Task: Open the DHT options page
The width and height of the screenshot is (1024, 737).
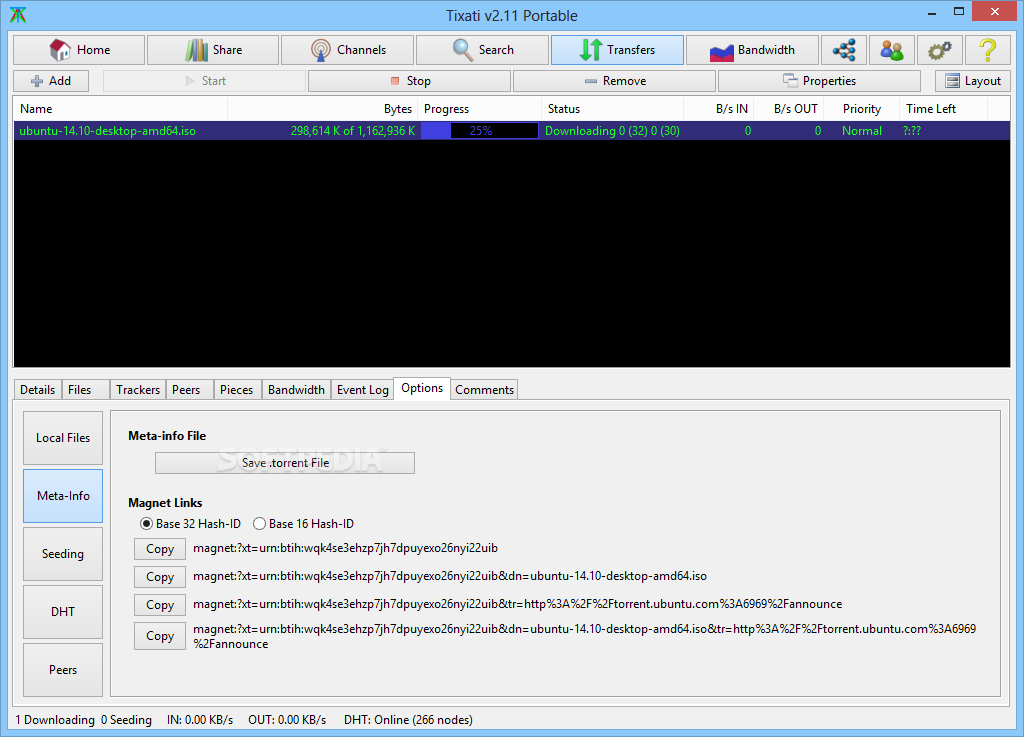Action: tap(63, 612)
